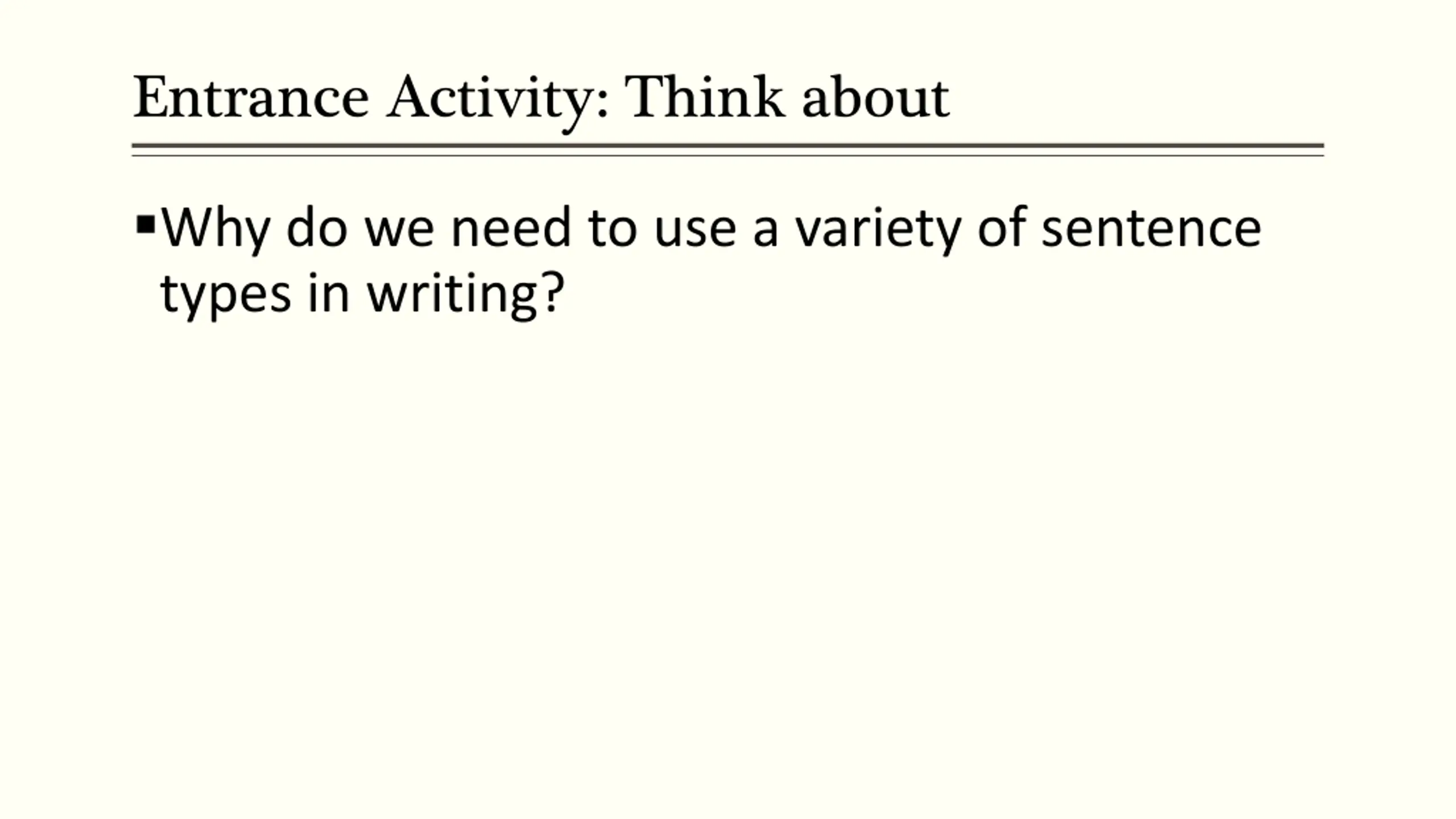The image size is (1456, 819).
Task: Click the word 'about' in the title
Action: (876, 97)
